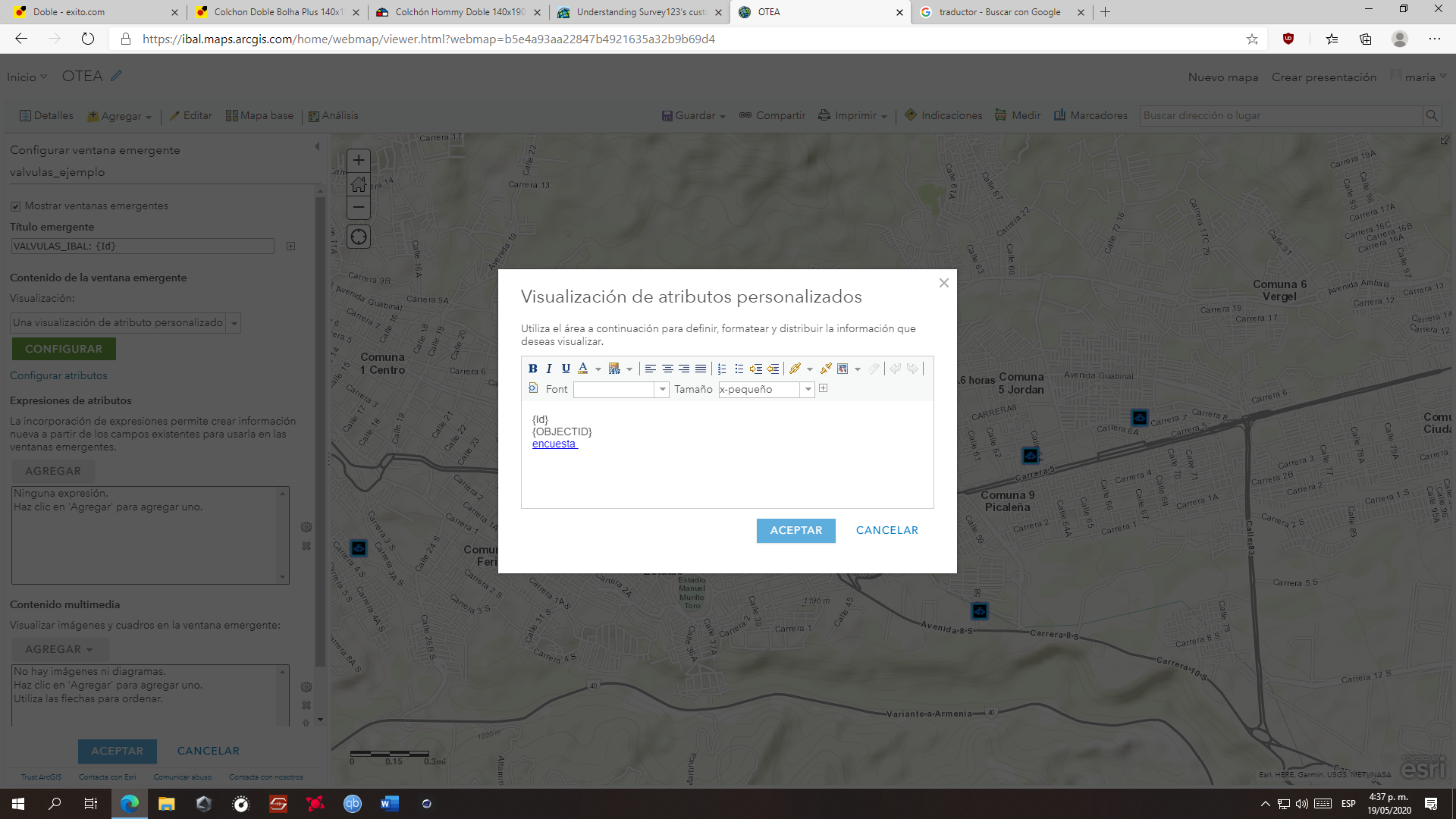This screenshot has height=819, width=1456.
Task: Edit map title pencil icon
Action: 116,76
